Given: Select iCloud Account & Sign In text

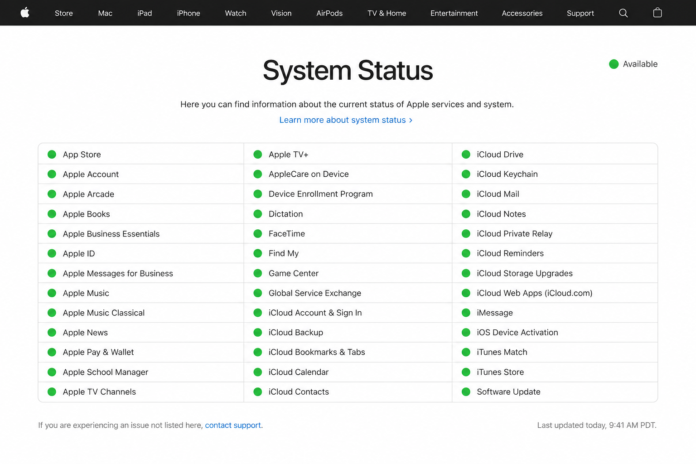Looking at the screenshot, I should pyautogui.click(x=315, y=313).
